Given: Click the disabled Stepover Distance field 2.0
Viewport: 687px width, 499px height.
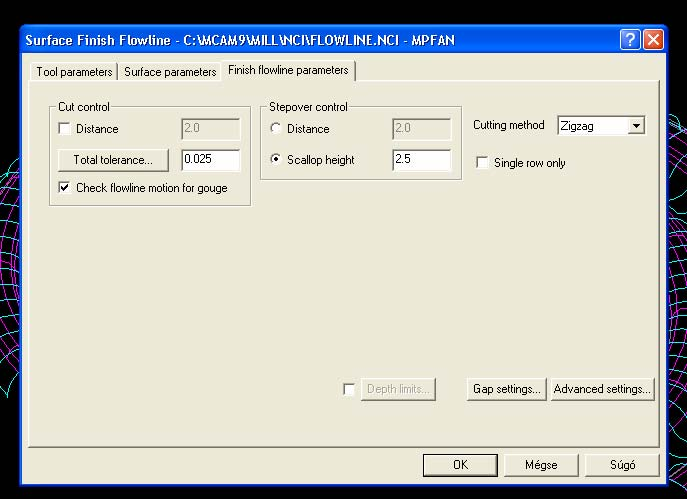Looking at the screenshot, I should [421, 129].
